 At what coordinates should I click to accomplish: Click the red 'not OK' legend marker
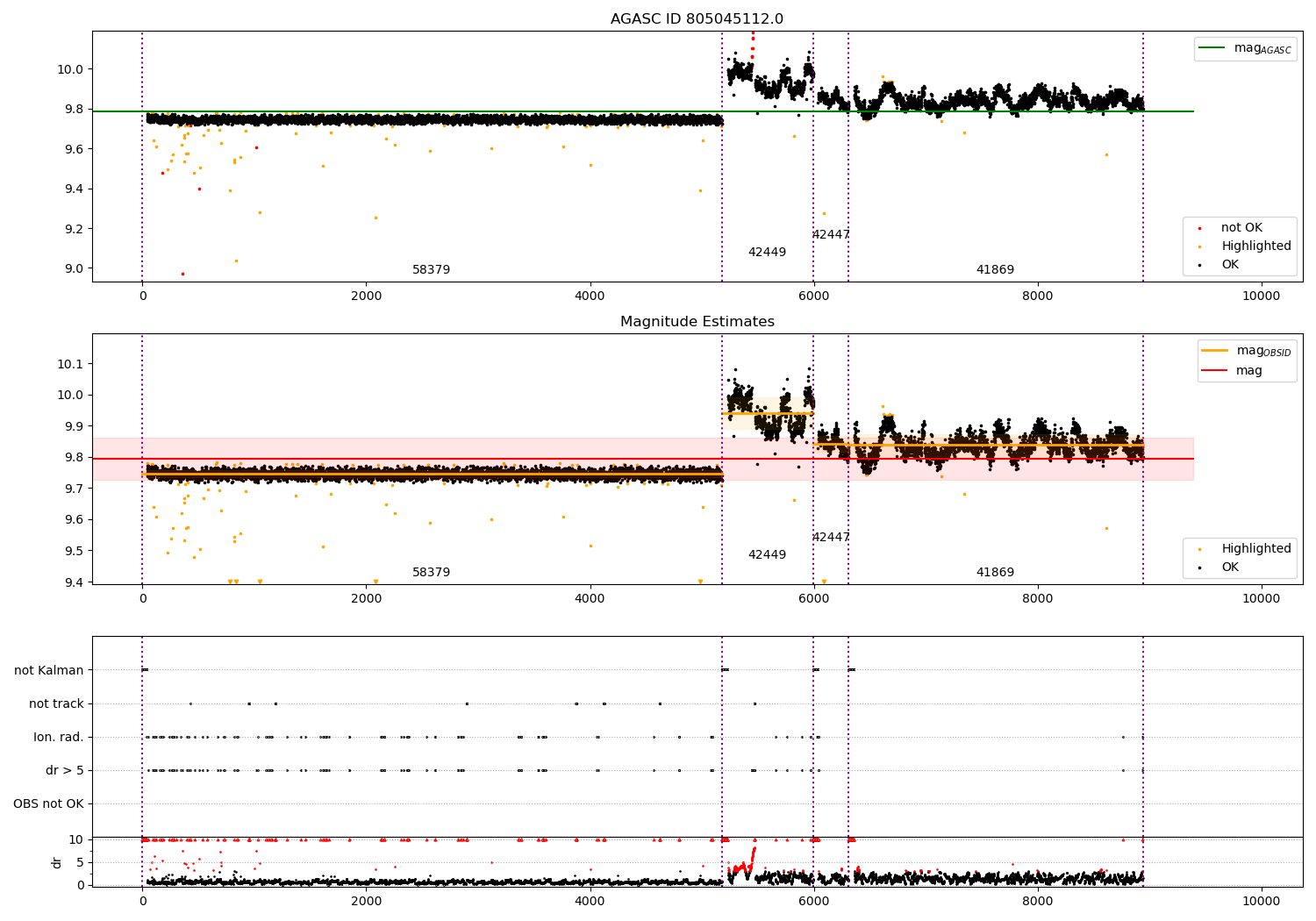1200,228
